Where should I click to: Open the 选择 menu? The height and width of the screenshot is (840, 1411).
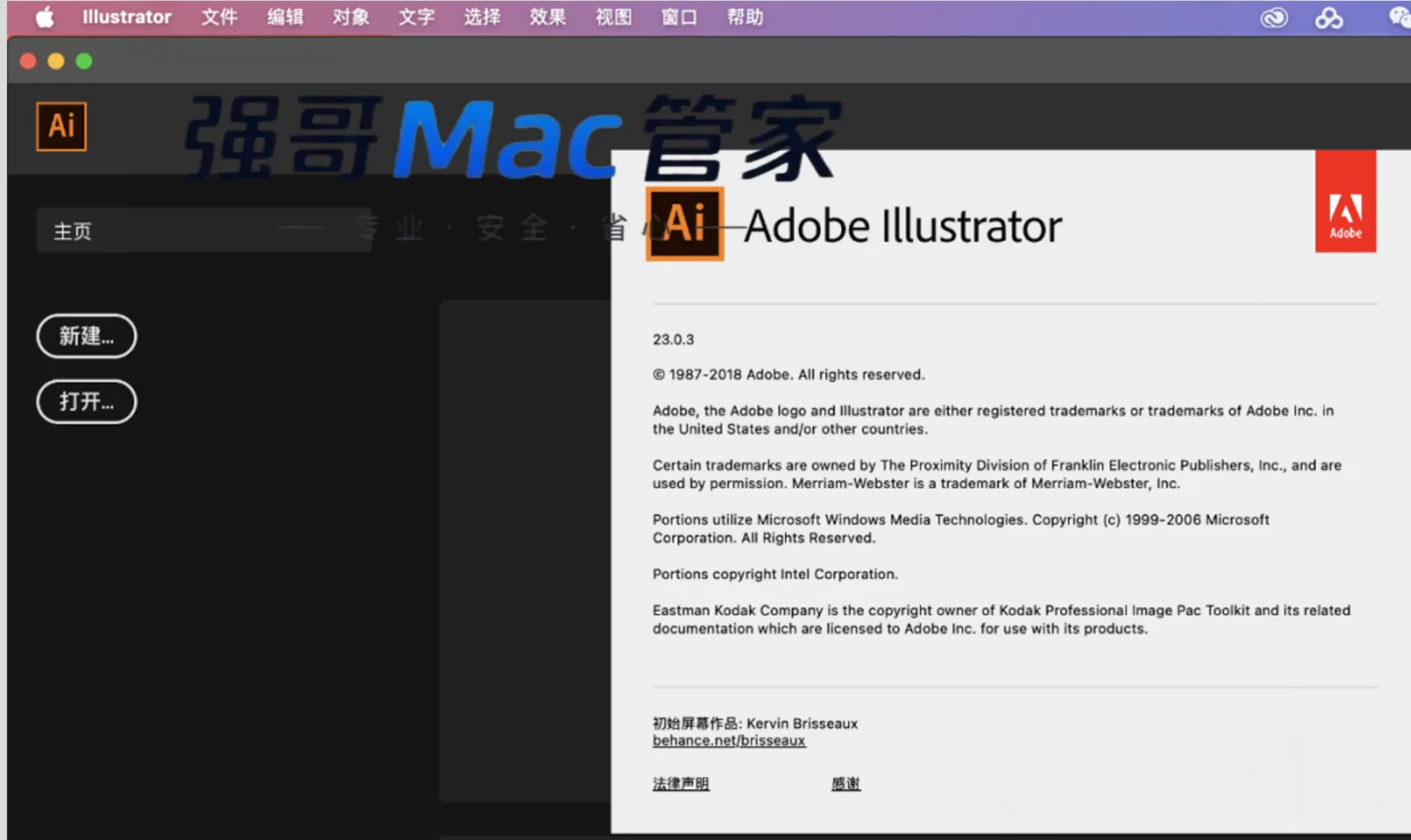click(x=482, y=17)
